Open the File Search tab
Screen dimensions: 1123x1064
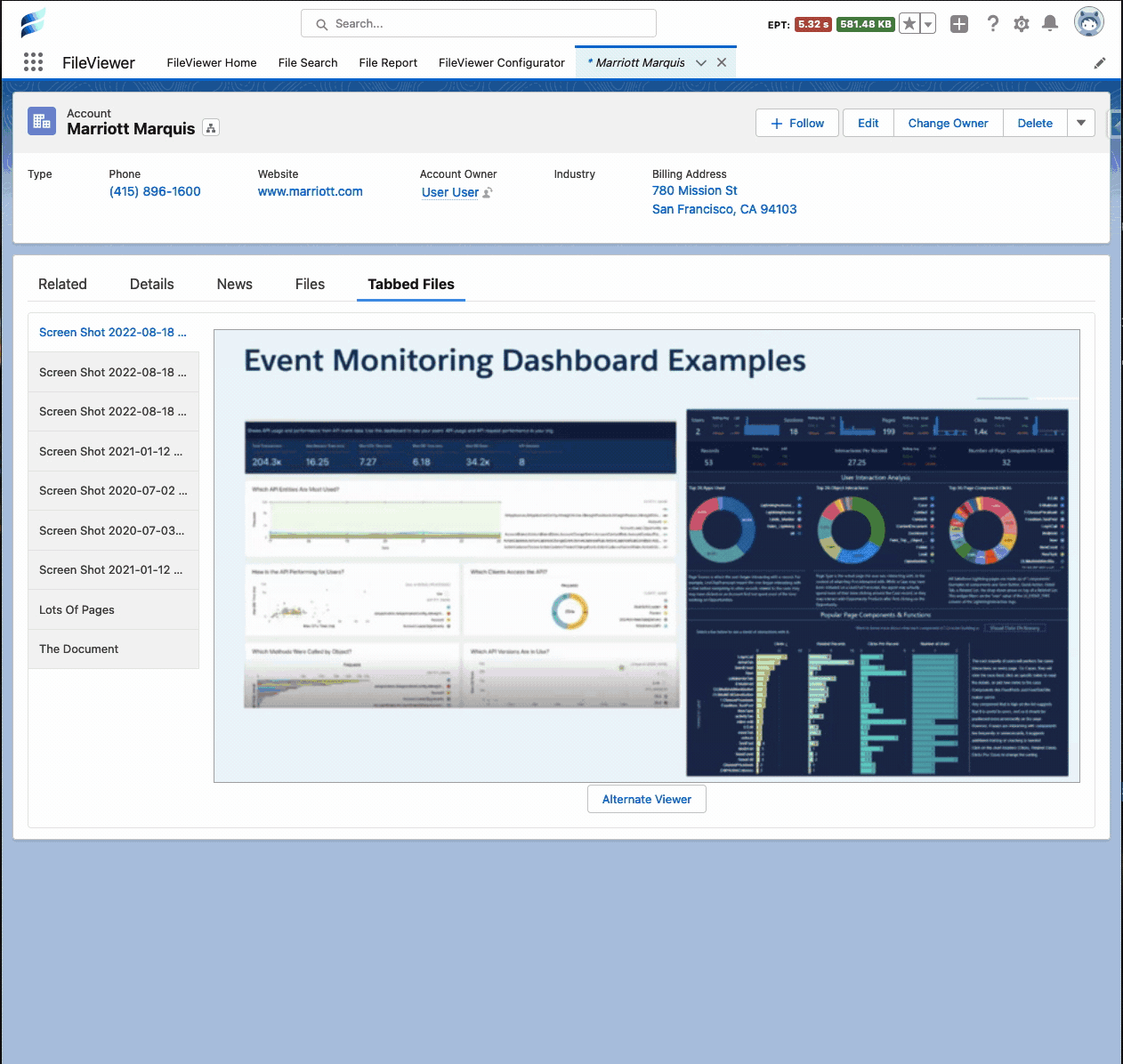pos(308,62)
